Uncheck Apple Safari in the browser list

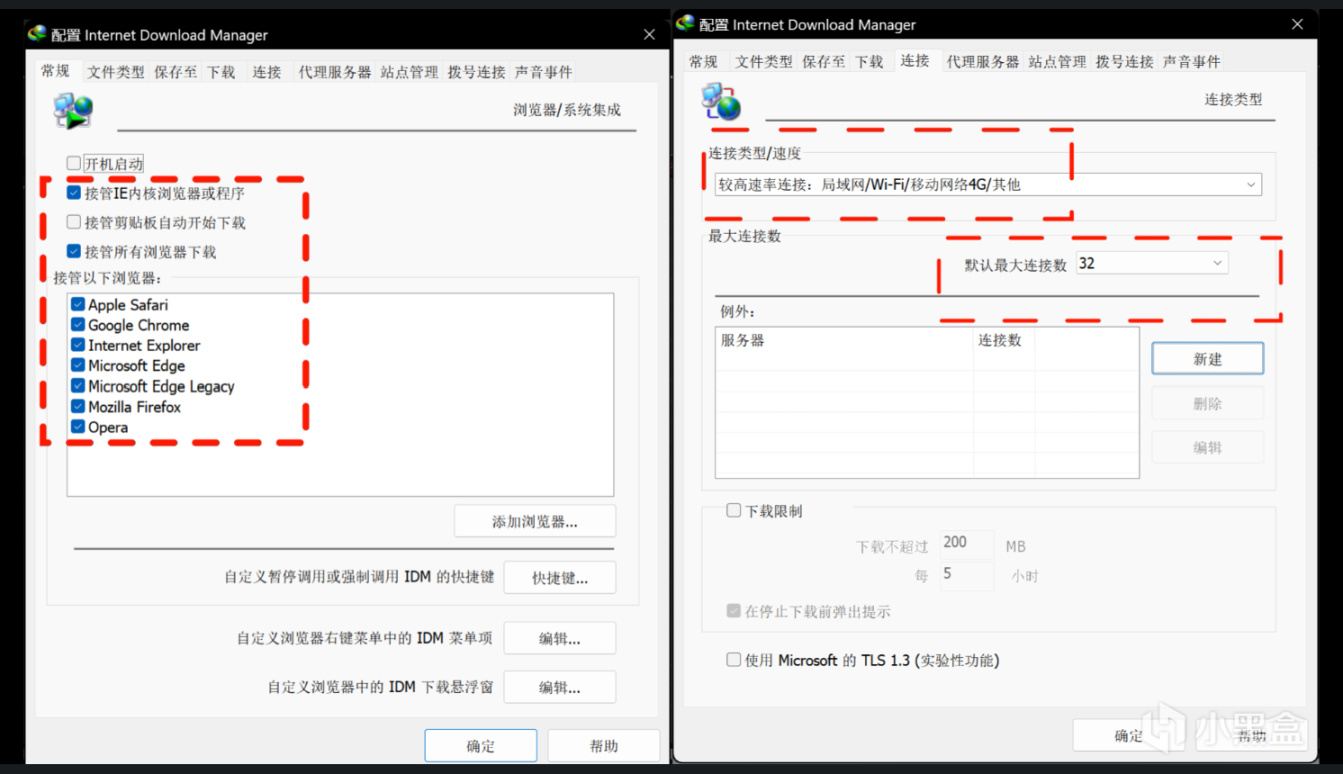(x=78, y=305)
